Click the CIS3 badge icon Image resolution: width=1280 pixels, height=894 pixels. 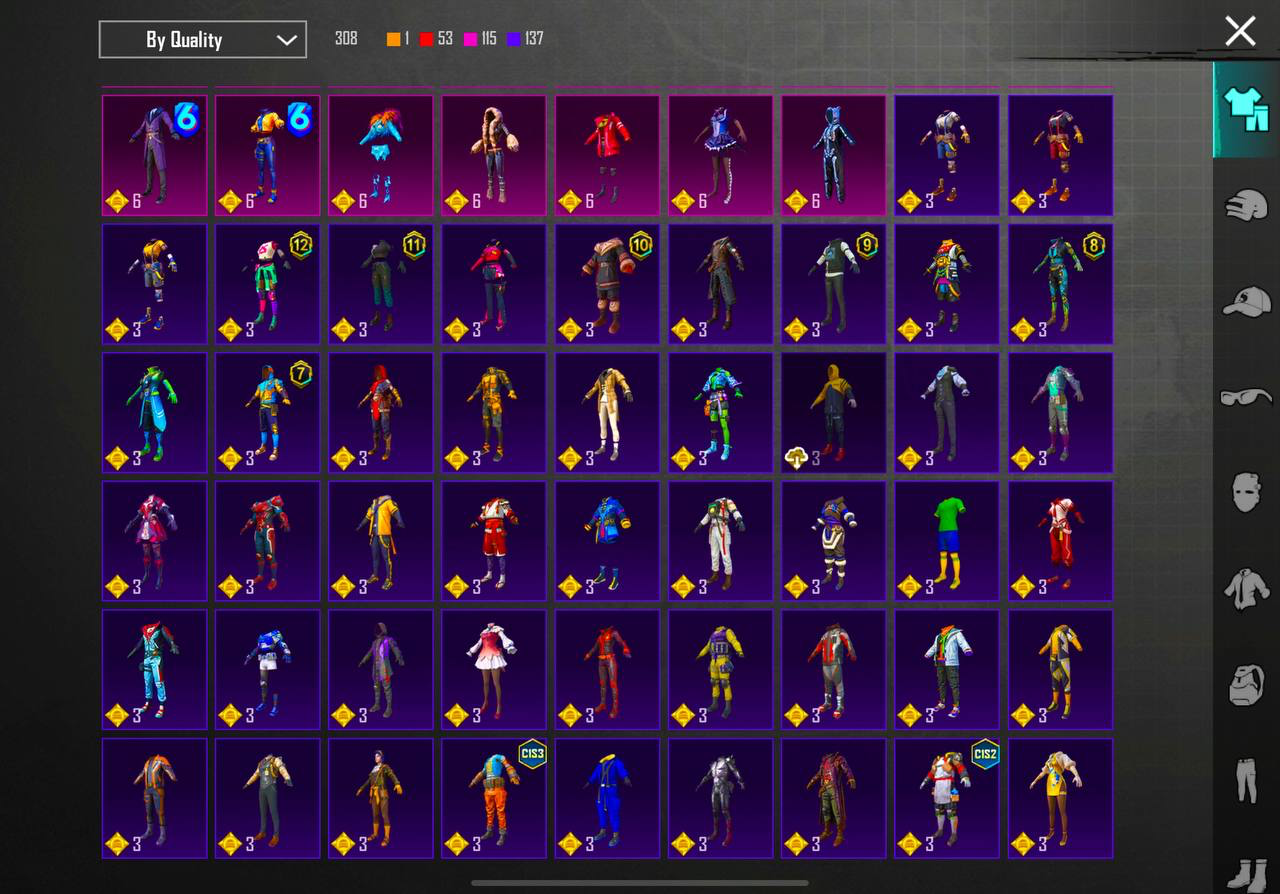pos(532,754)
